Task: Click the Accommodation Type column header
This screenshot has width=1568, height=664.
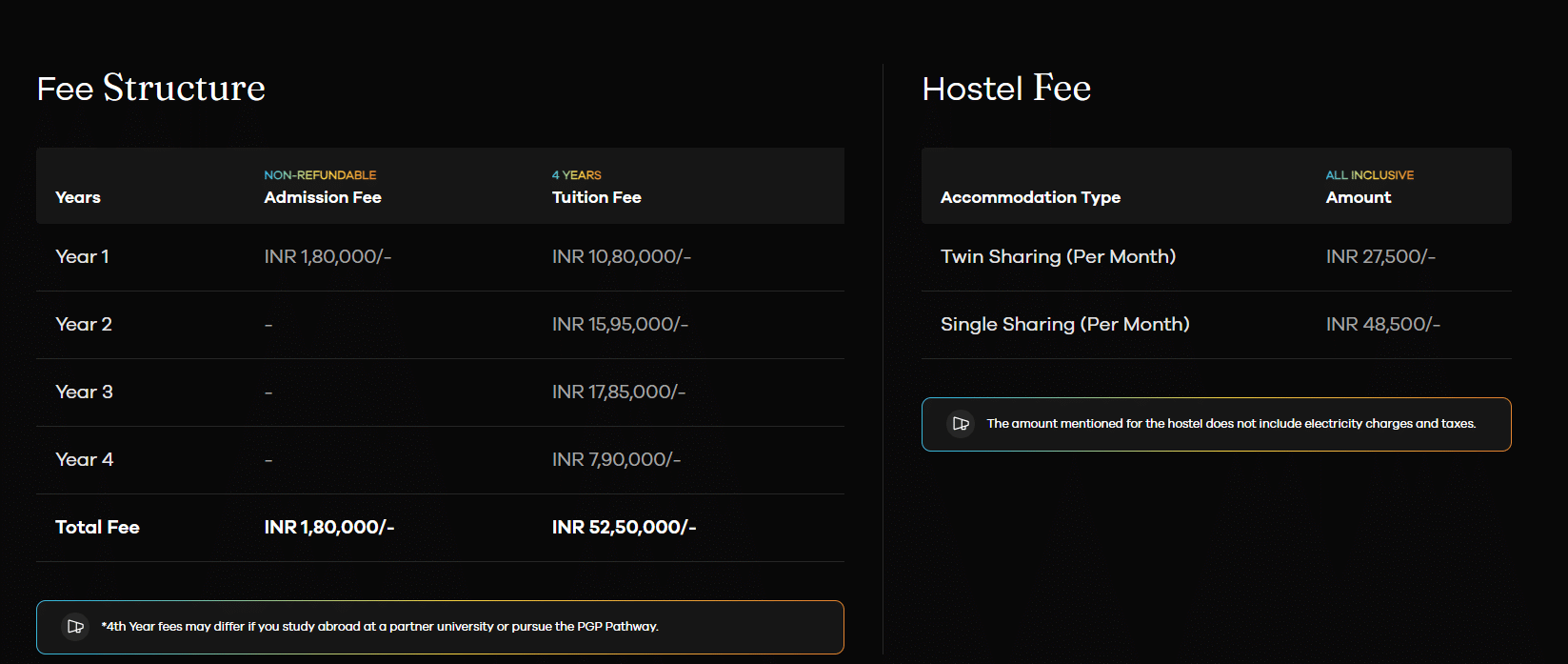Action: point(1030,197)
